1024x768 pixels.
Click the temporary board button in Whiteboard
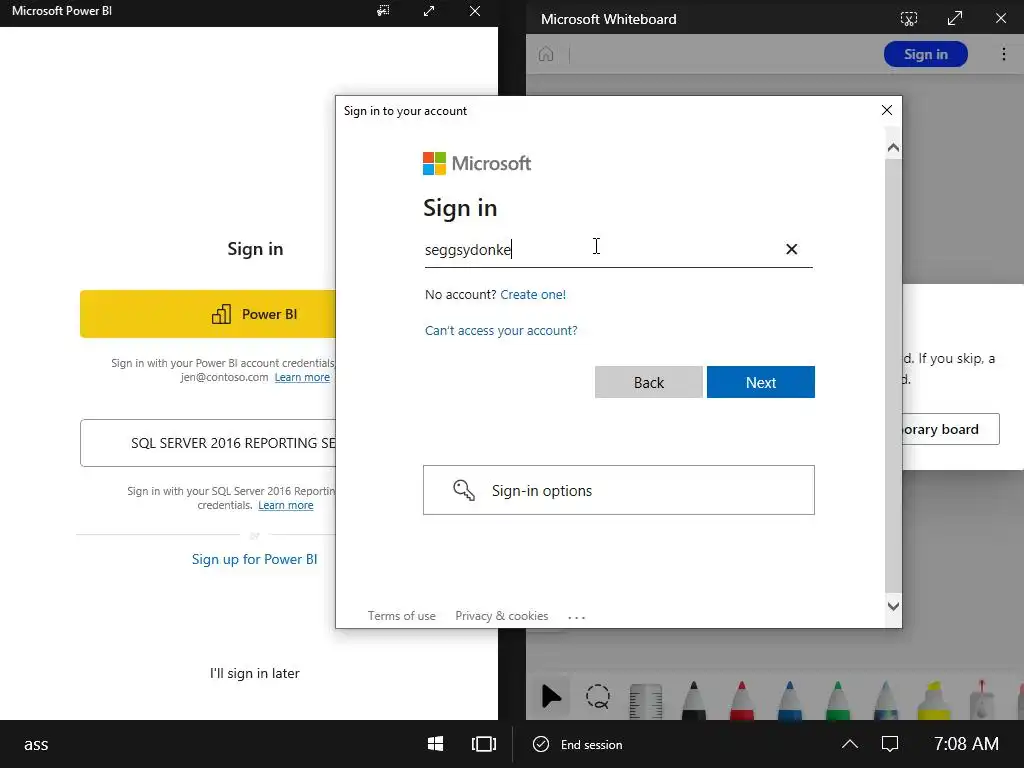click(951, 429)
